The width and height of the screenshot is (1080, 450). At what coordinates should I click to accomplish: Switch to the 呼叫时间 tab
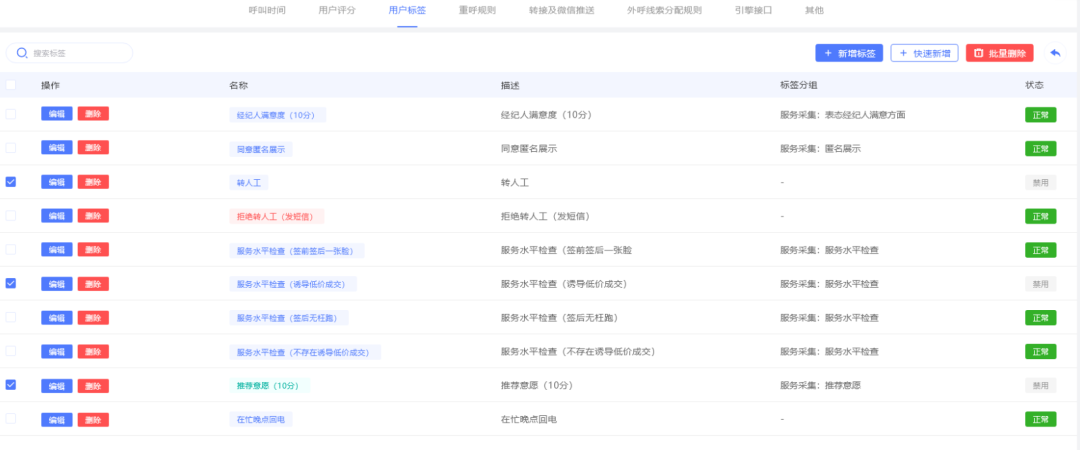tap(267, 10)
